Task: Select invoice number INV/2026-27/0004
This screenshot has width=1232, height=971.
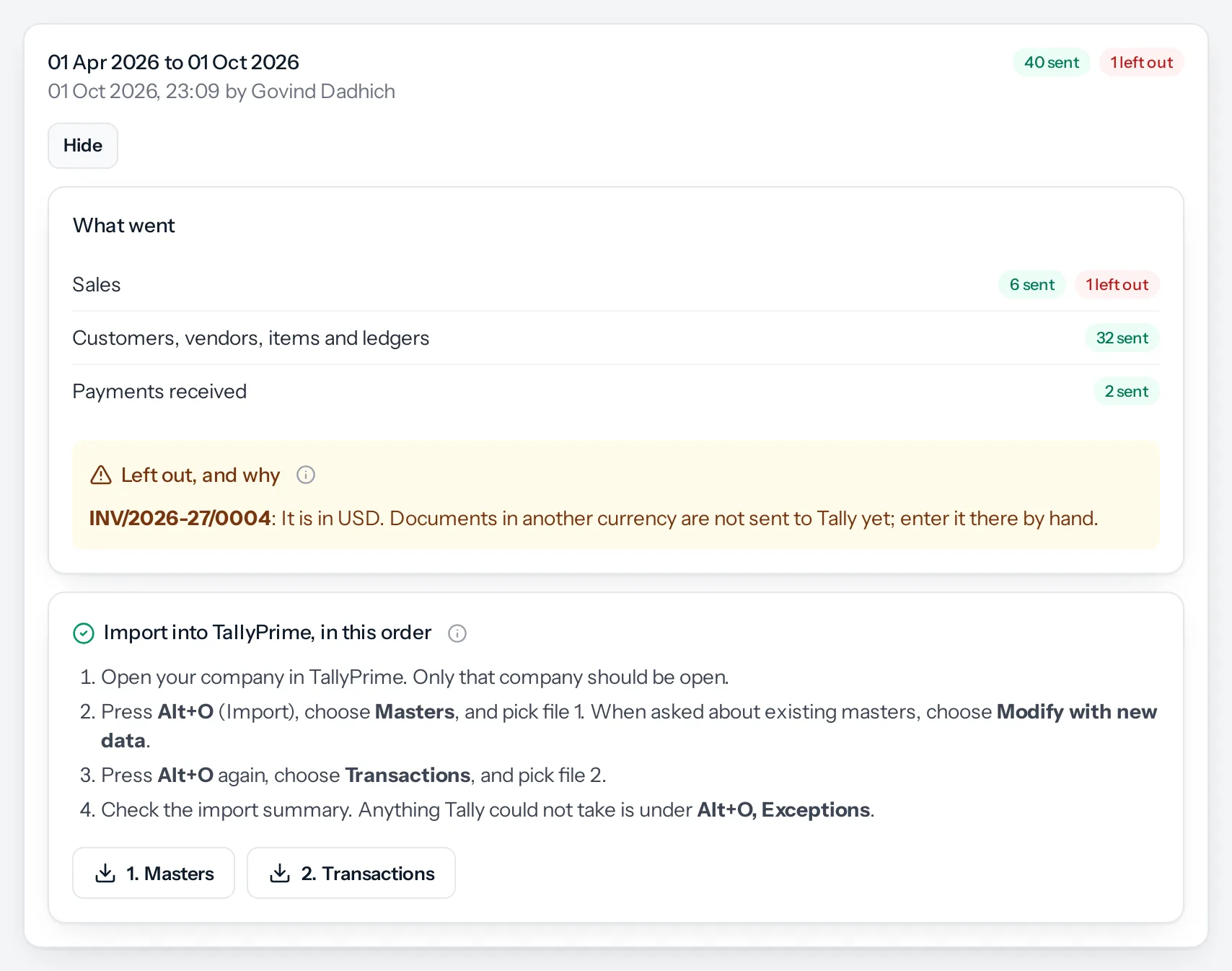Action: (x=180, y=518)
